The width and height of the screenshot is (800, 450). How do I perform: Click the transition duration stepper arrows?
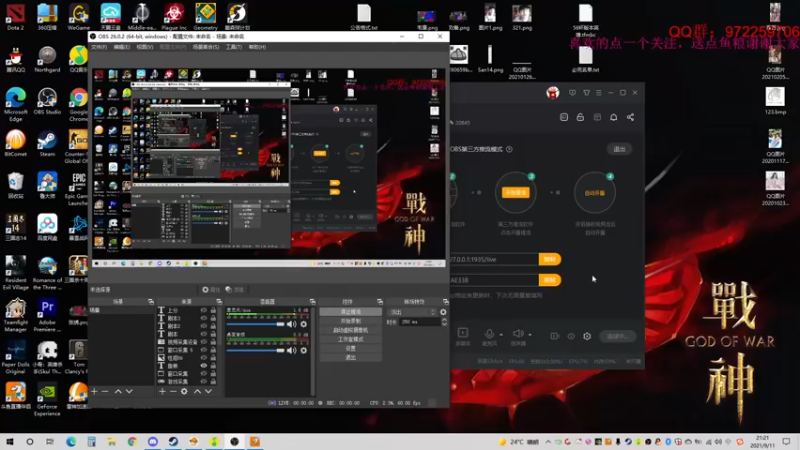point(444,322)
